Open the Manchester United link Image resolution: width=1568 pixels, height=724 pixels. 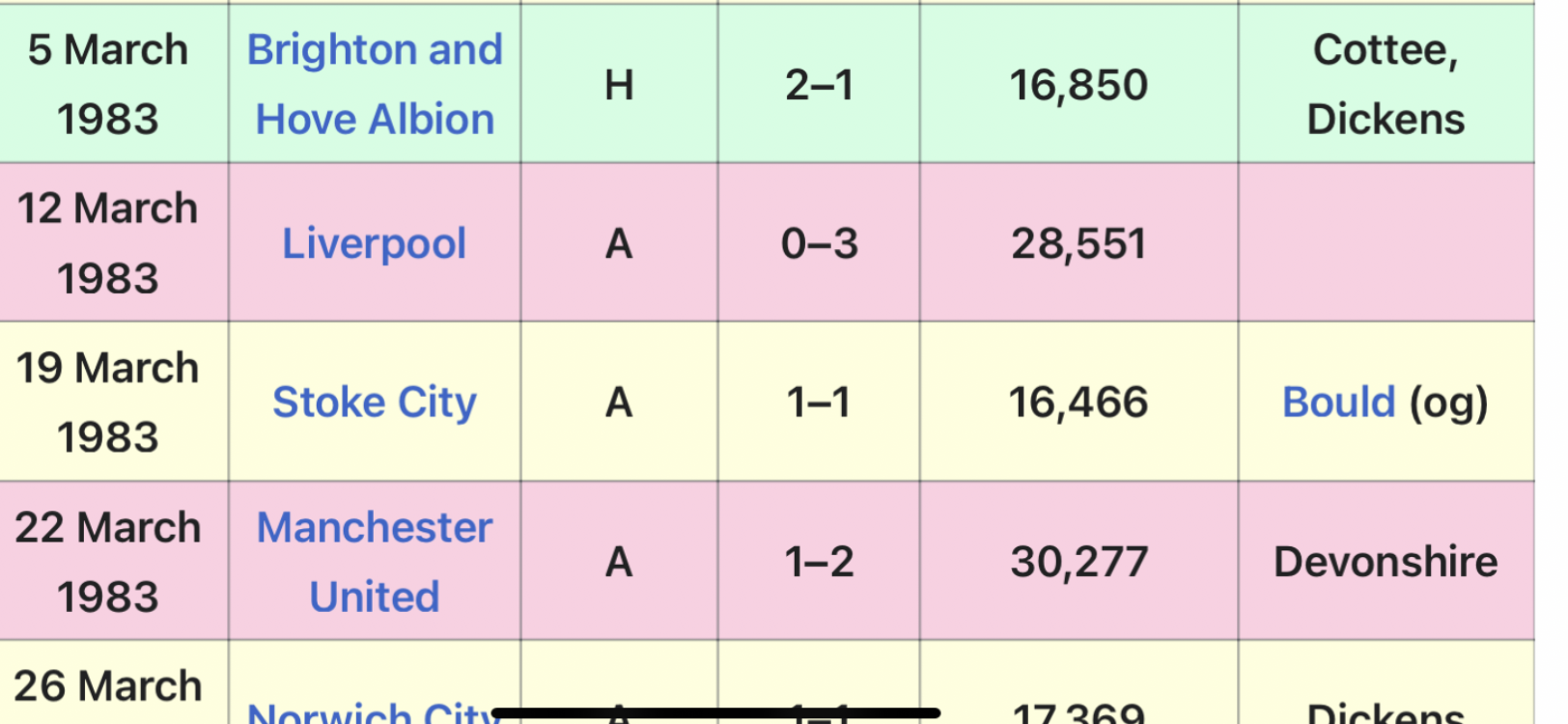375,562
